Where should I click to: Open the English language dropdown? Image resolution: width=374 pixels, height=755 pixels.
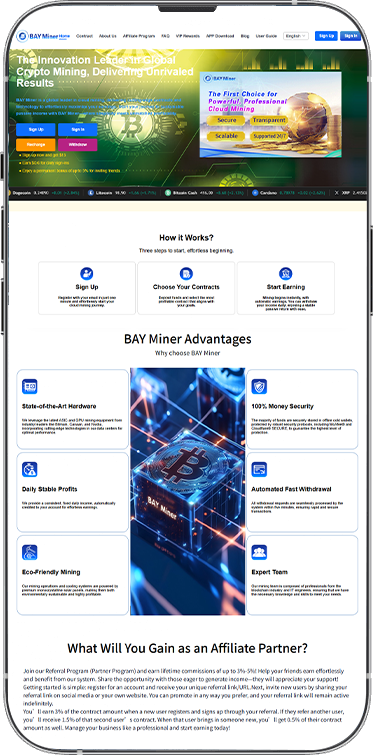coord(296,36)
